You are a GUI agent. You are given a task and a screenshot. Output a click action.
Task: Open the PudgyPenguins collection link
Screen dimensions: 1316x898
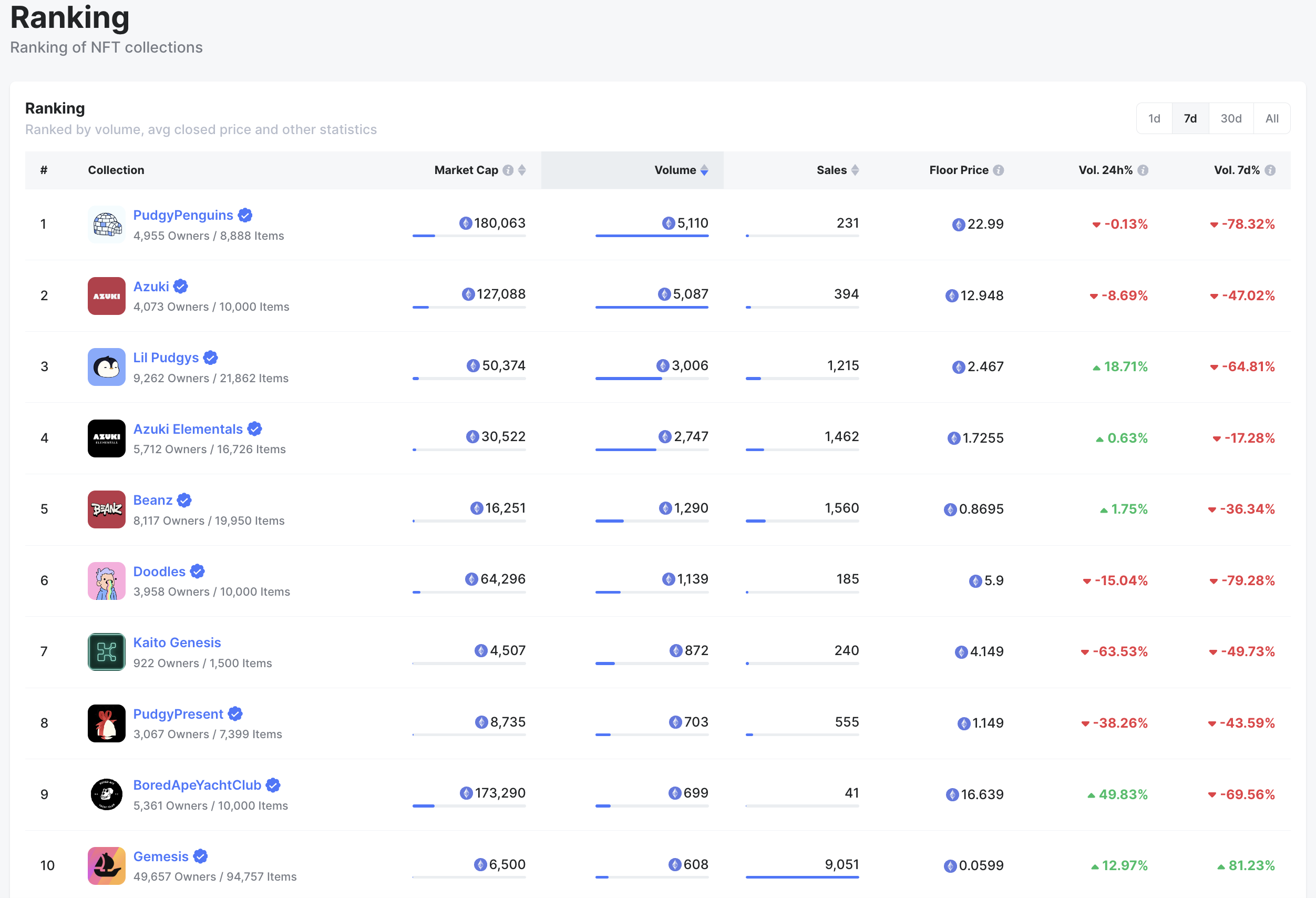(x=183, y=215)
